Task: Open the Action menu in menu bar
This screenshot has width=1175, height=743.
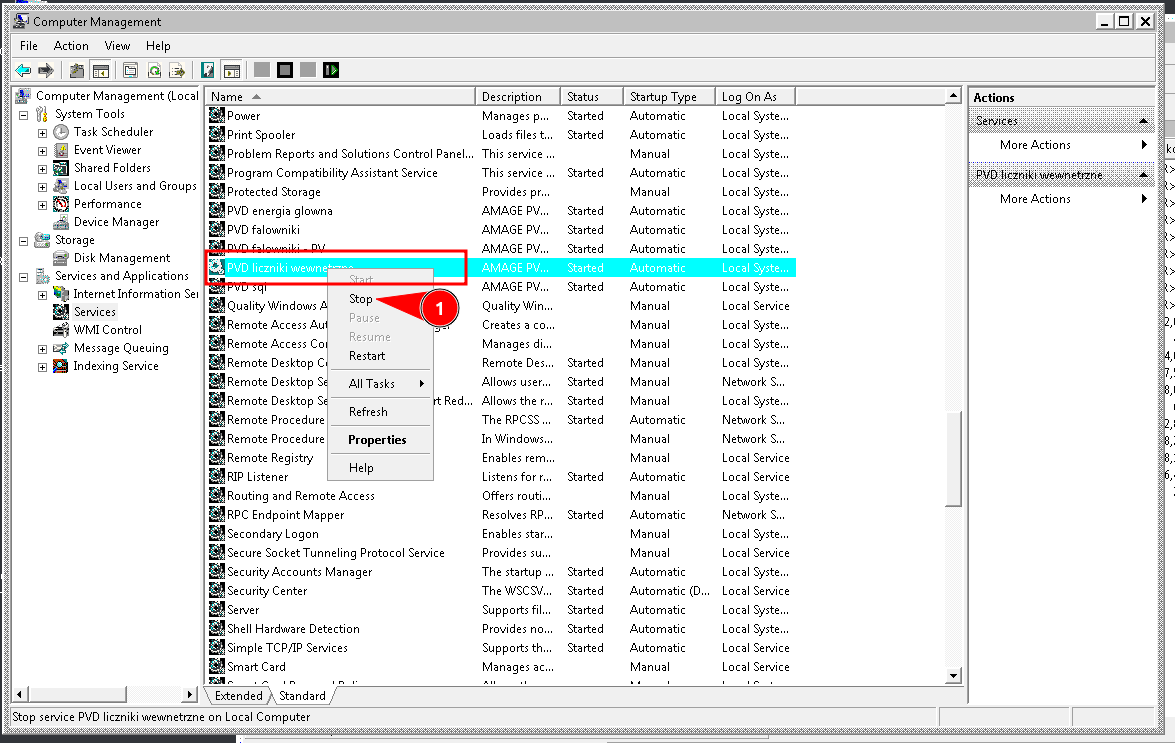Action: (71, 46)
